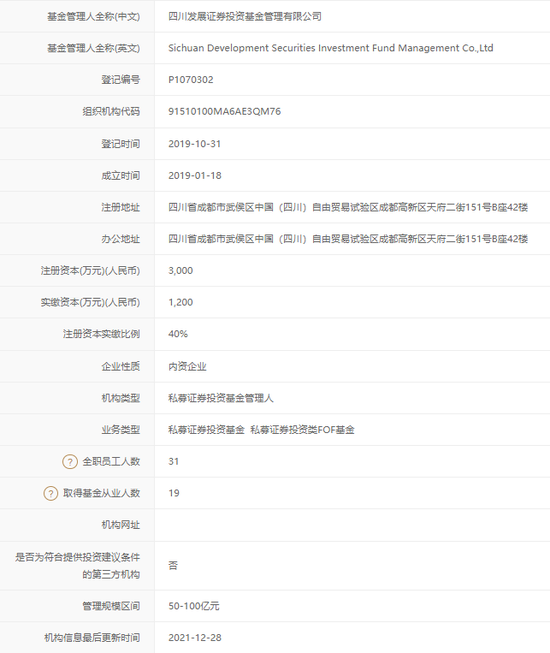Select registered capital value 3,000

pos(181,271)
